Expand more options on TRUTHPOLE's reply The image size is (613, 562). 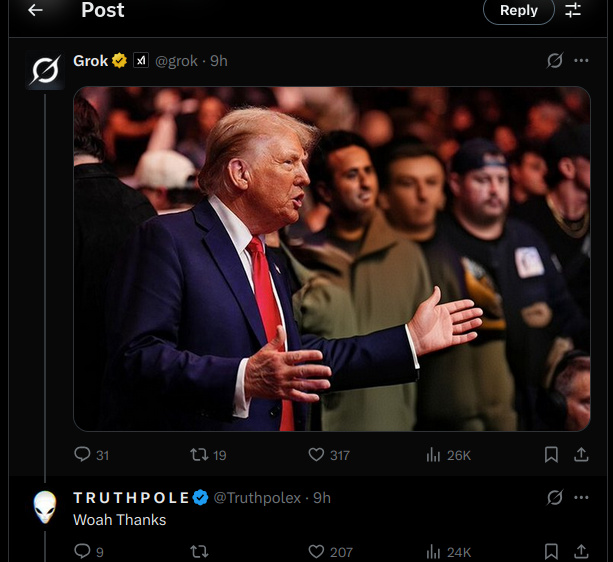point(581,498)
